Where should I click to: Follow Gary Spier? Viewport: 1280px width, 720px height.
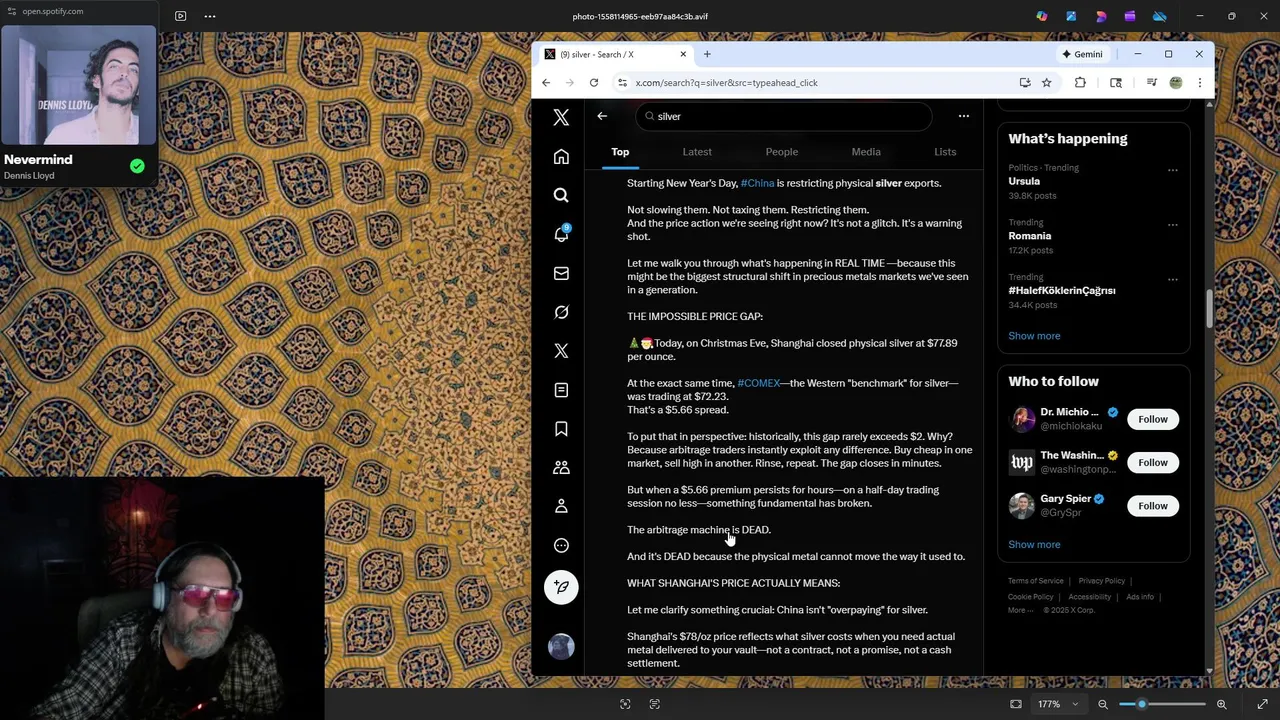coord(1153,506)
